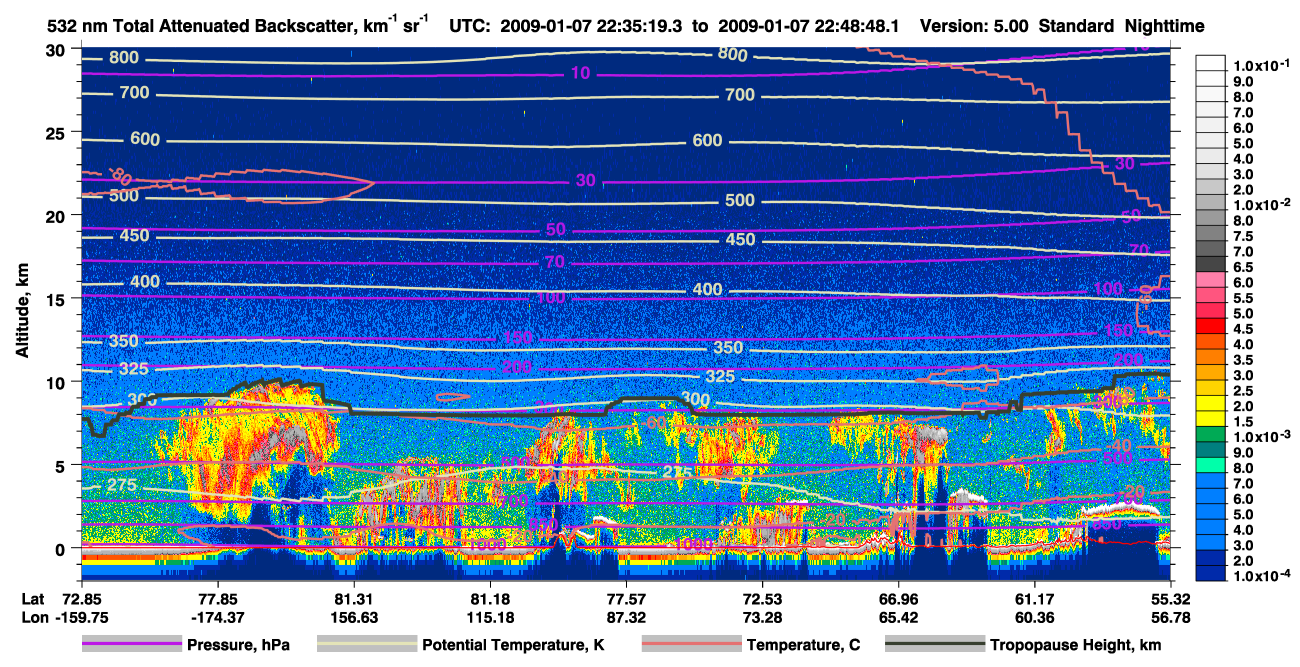Click longitude value '56.78'
1300x667 pixels.
[1170, 618]
